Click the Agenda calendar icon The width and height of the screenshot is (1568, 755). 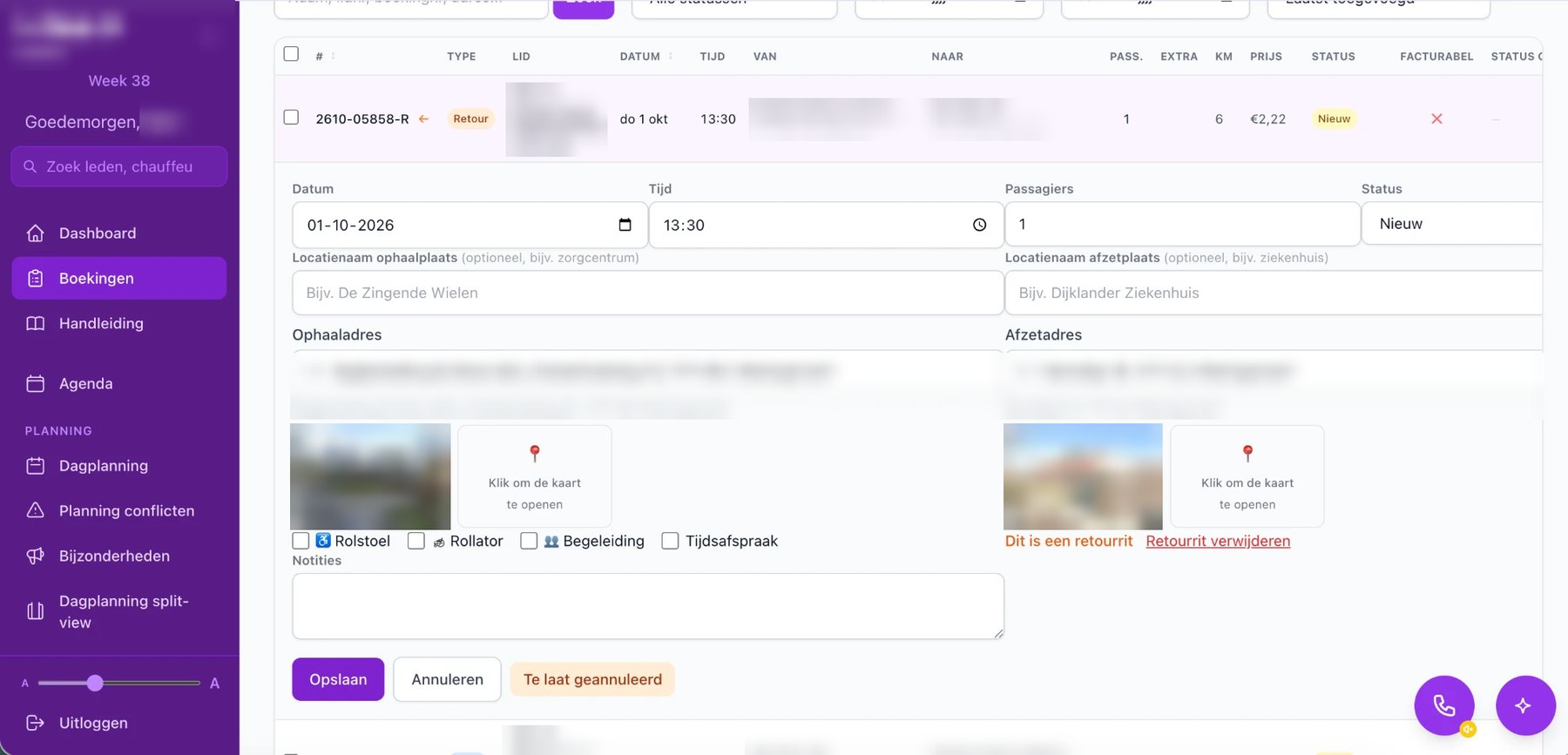coord(36,384)
